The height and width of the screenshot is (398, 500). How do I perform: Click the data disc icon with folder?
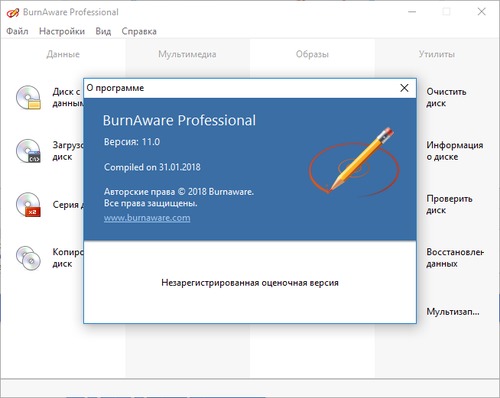tap(28, 98)
